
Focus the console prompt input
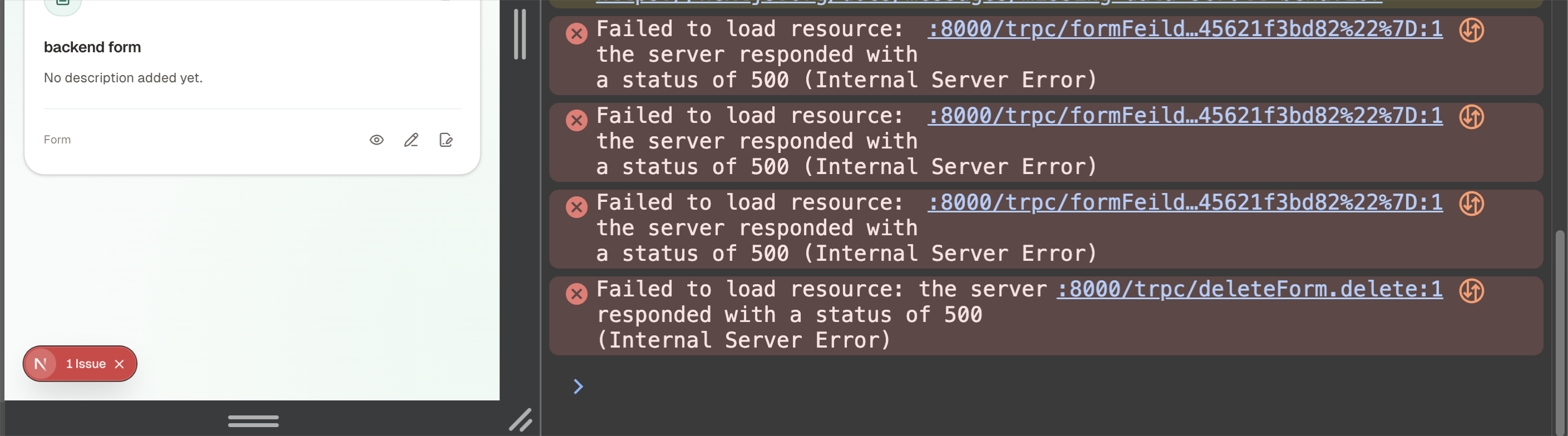pos(1035,387)
